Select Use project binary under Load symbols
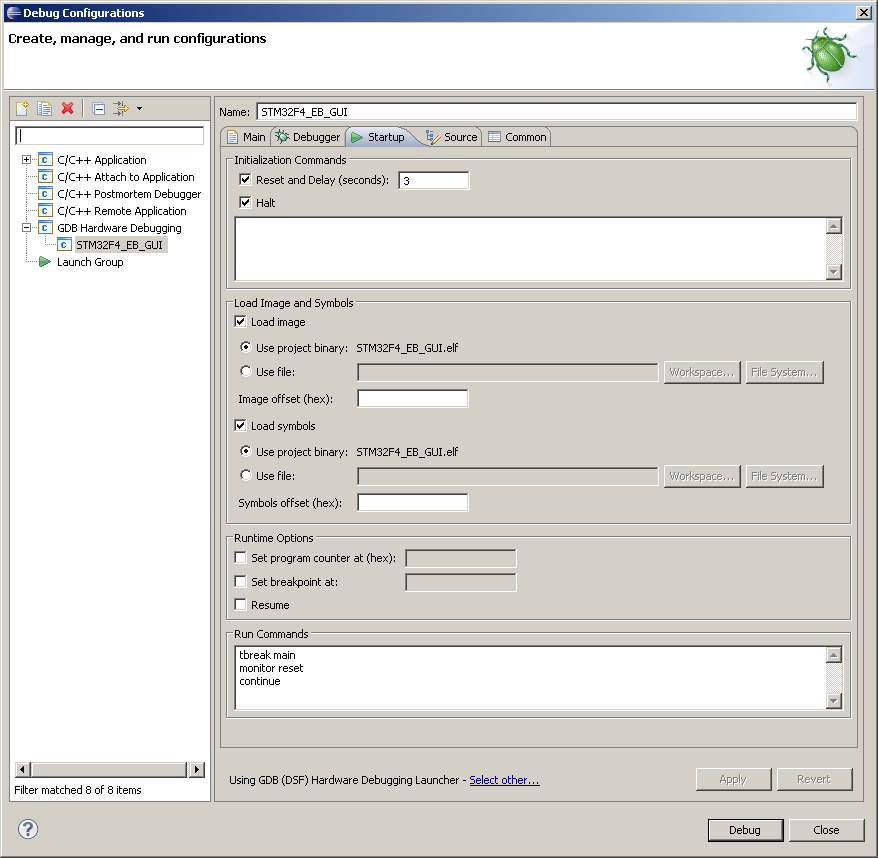Viewport: 878px width, 858px height. coord(245,451)
